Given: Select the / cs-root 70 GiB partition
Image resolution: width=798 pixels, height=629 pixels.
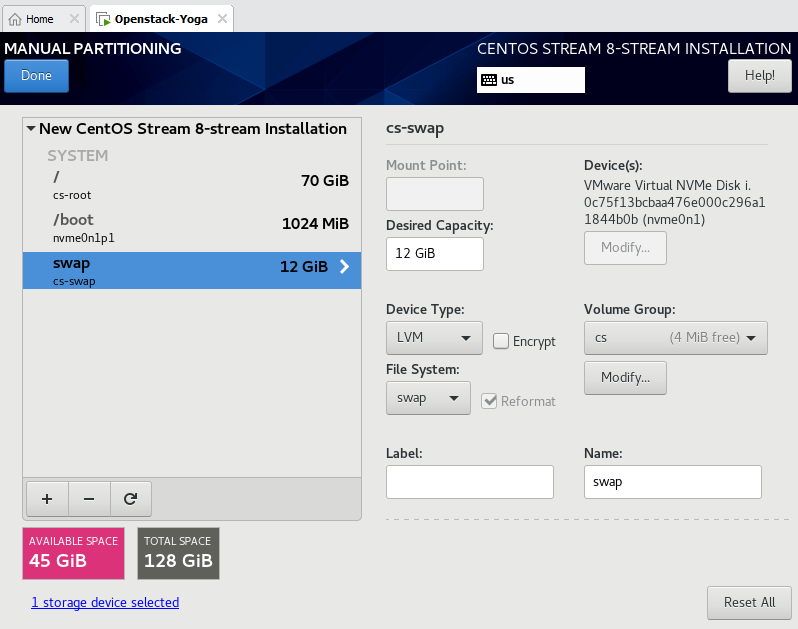Looking at the screenshot, I should click(x=192, y=186).
